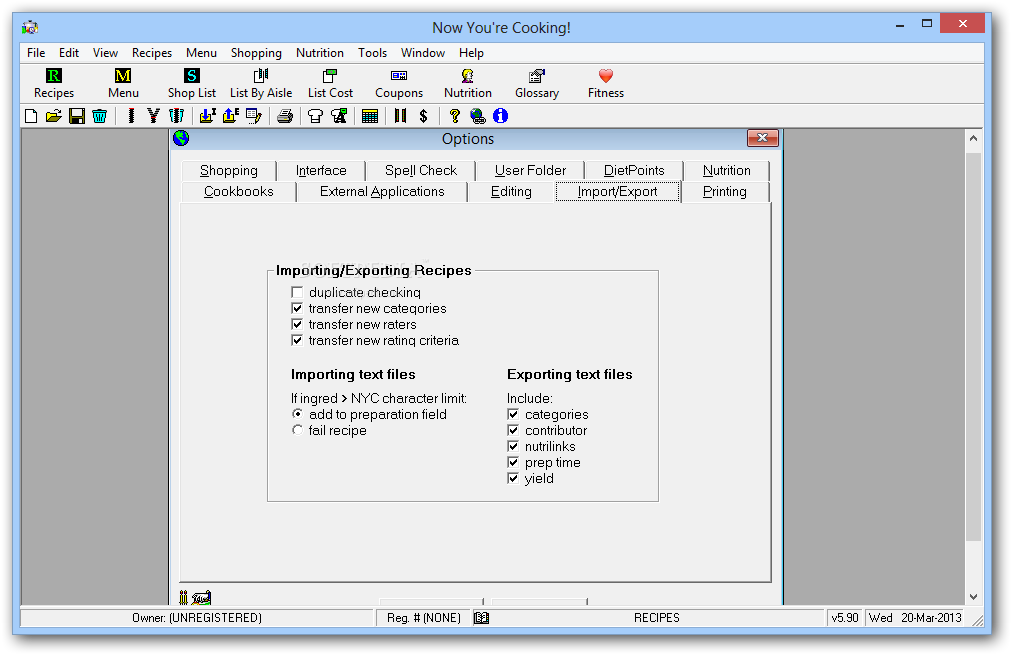The image size is (1012, 655).
Task: Click the Y-shaped filter icon
Action: tap(153, 116)
